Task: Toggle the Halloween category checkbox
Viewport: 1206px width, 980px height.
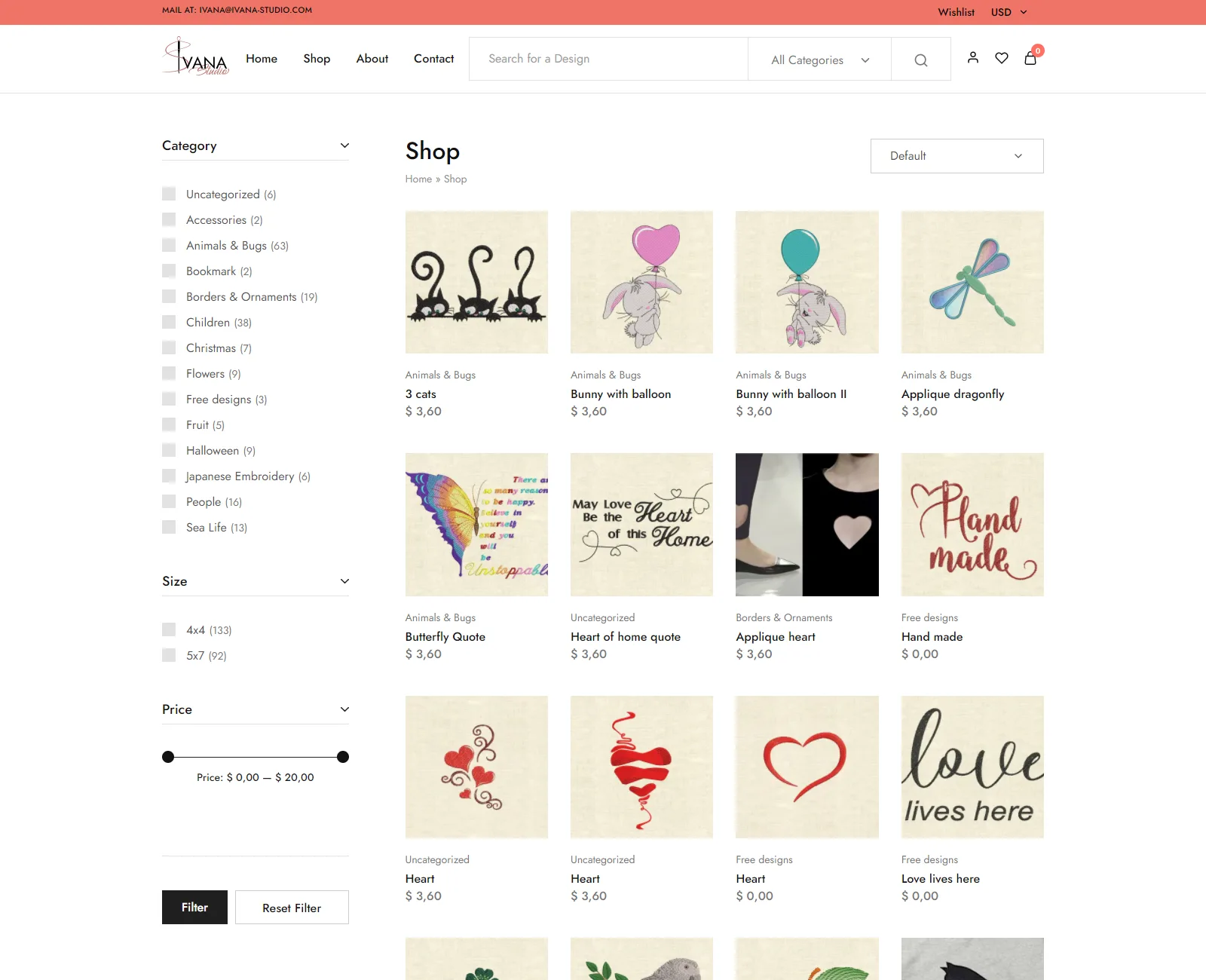Action: pyautogui.click(x=169, y=450)
